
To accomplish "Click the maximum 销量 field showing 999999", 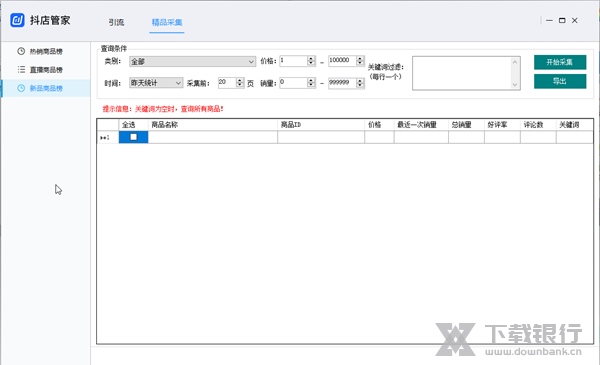I will (342, 82).
